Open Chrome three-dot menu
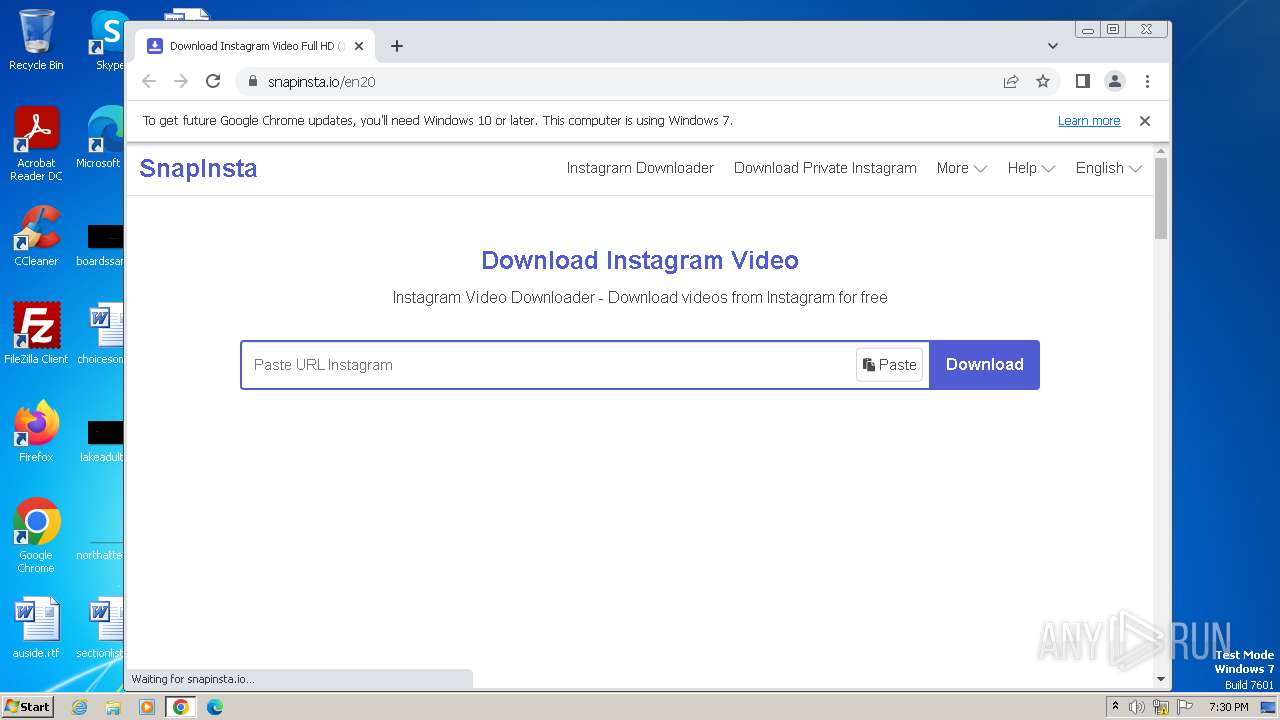Image resolution: width=1280 pixels, height=720 pixels. click(x=1147, y=82)
